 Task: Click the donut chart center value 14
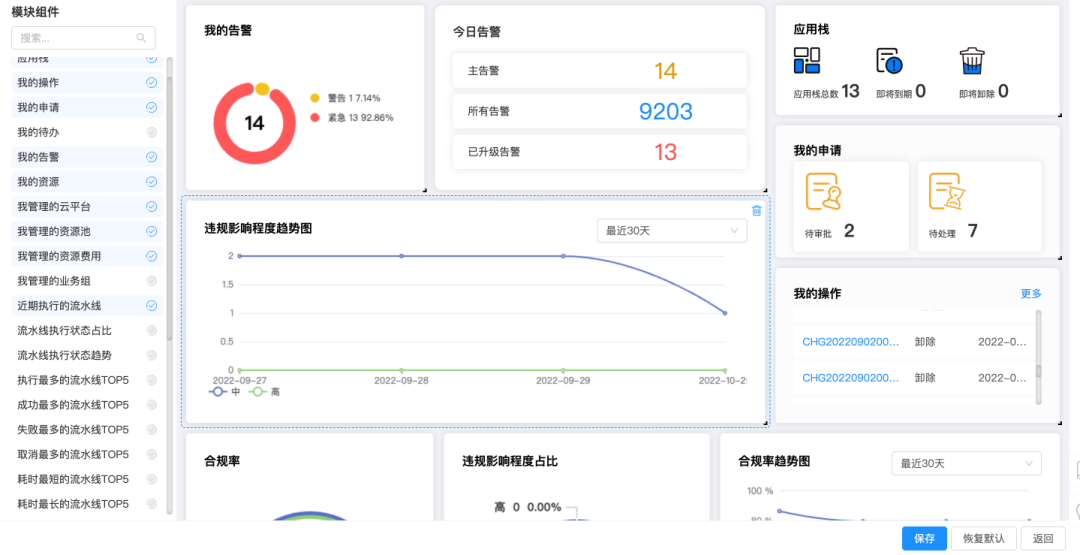254,123
